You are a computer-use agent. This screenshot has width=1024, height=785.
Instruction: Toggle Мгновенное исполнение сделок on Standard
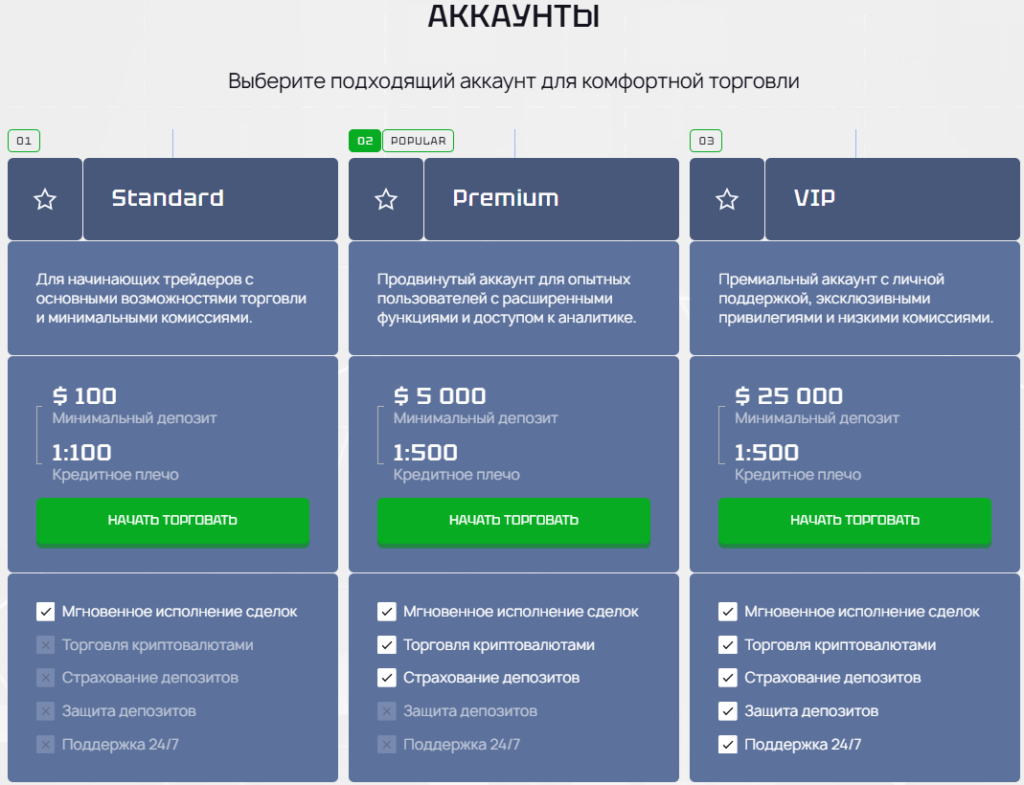point(45,611)
